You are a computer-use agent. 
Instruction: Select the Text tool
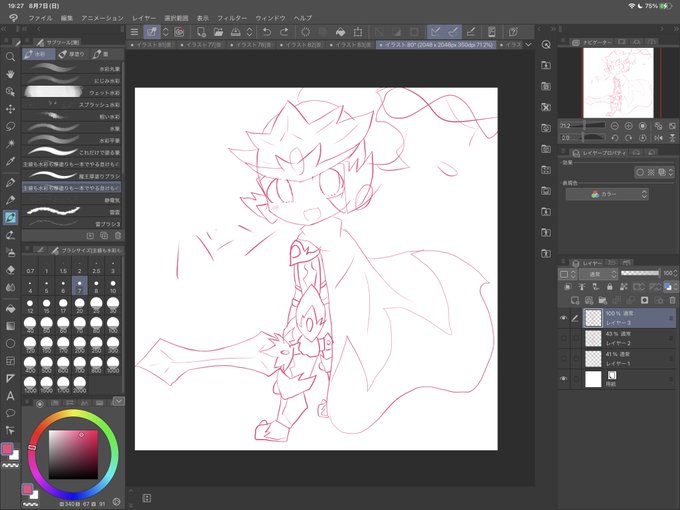click(x=10, y=396)
